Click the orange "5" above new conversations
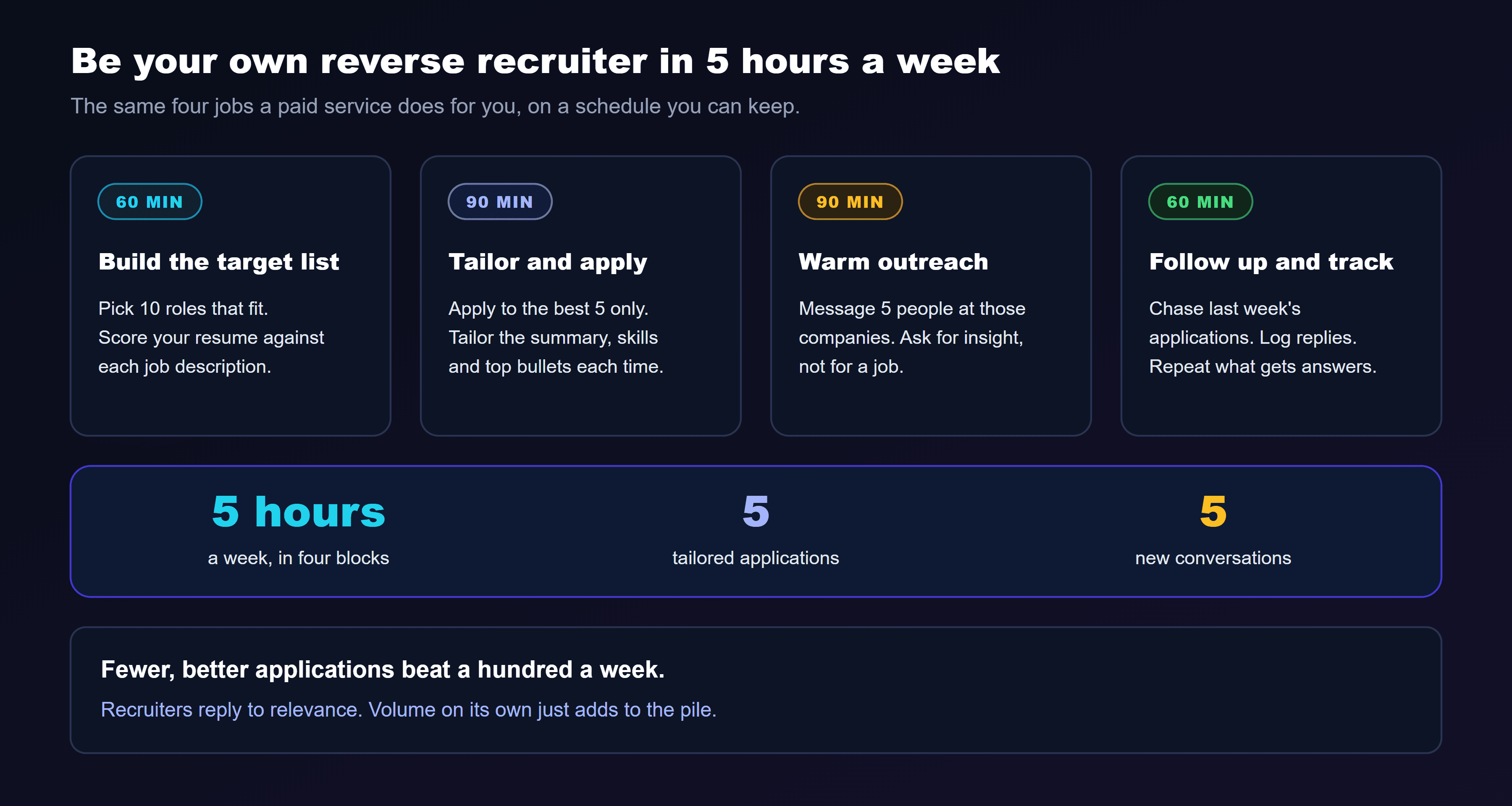Viewport: 1512px width, 806px height. [x=1213, y=512]
